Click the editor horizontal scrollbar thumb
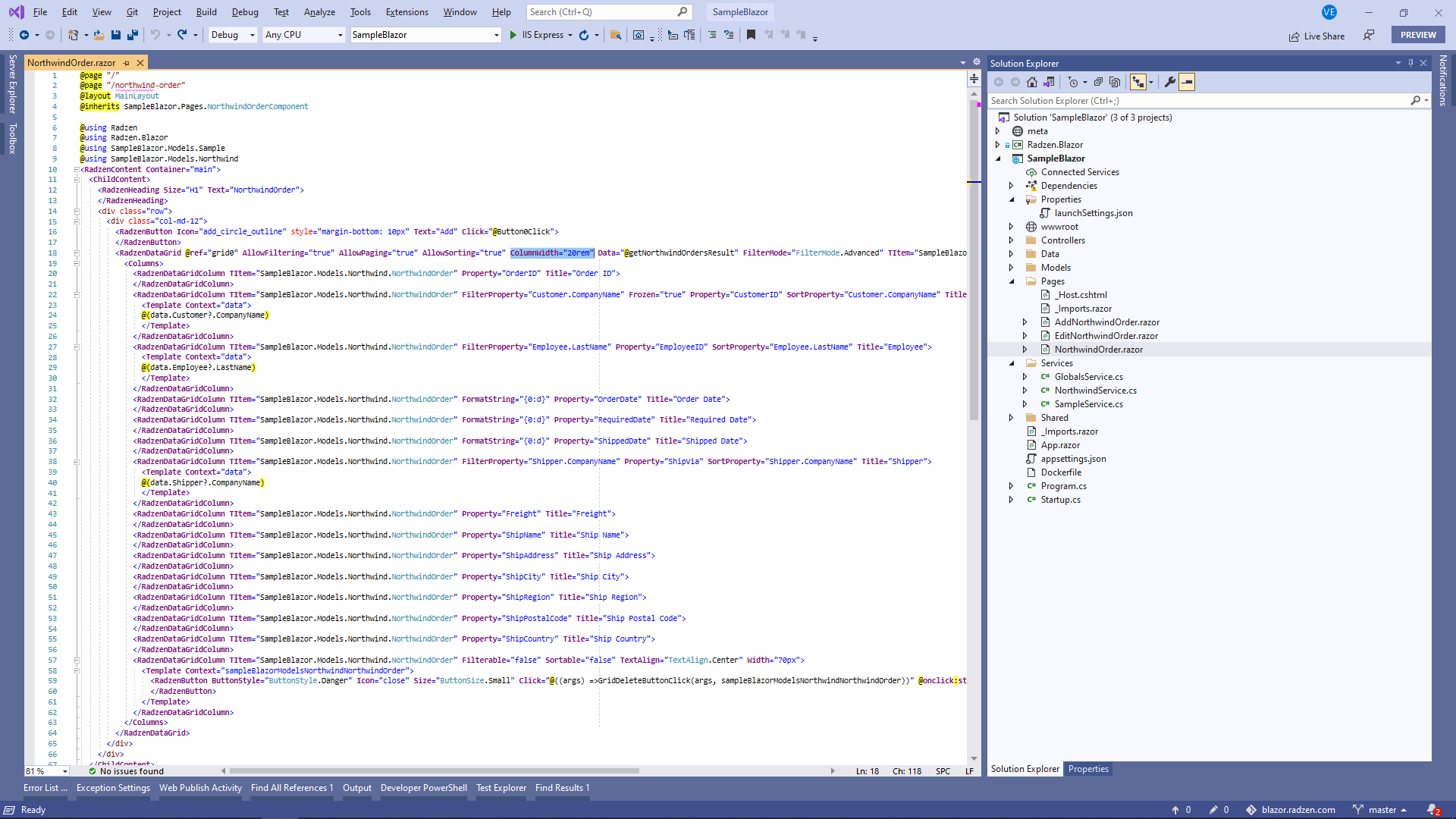The width and height of the screenshot is (1456, 819). click(x=434, y=771)
